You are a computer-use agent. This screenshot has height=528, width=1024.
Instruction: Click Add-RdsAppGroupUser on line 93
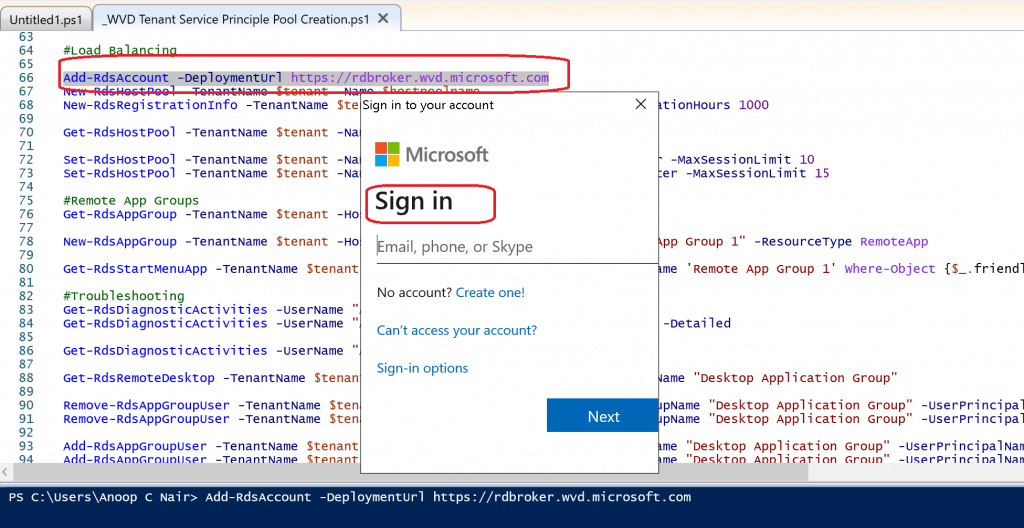135,446
